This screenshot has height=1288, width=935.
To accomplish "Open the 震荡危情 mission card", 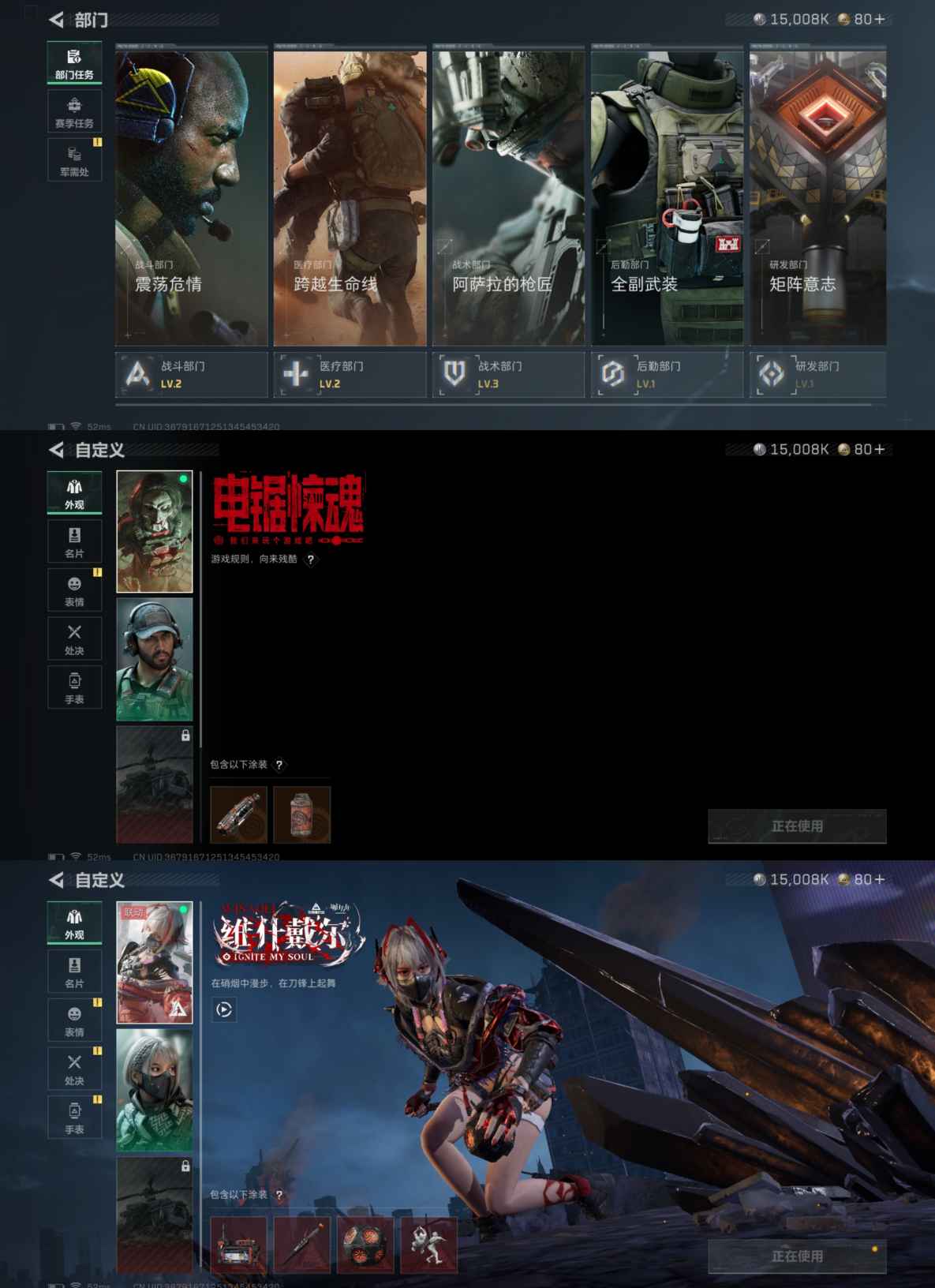I will tap(191, 197).
